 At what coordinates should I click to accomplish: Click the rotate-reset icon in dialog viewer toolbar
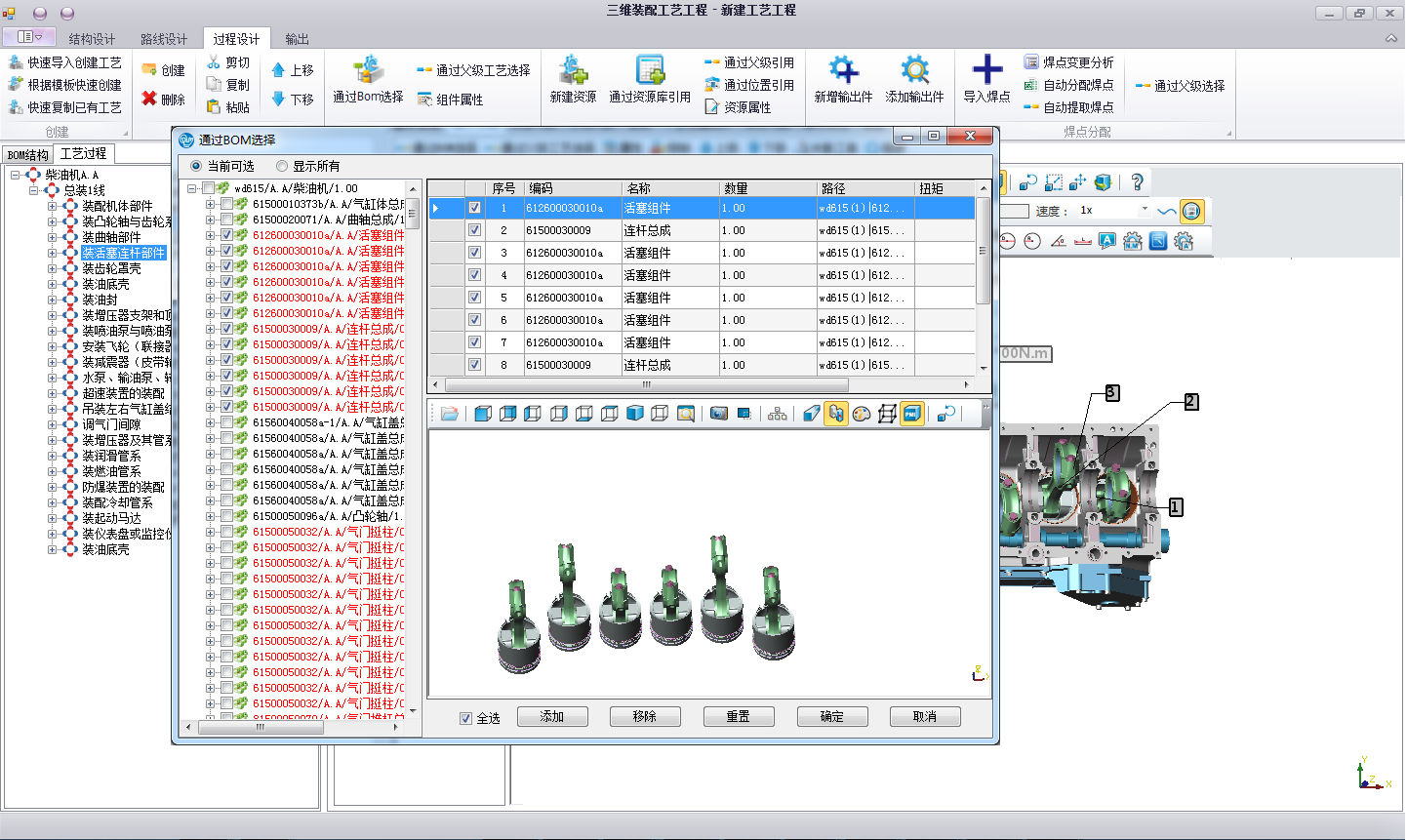click(x=945, y=414)
